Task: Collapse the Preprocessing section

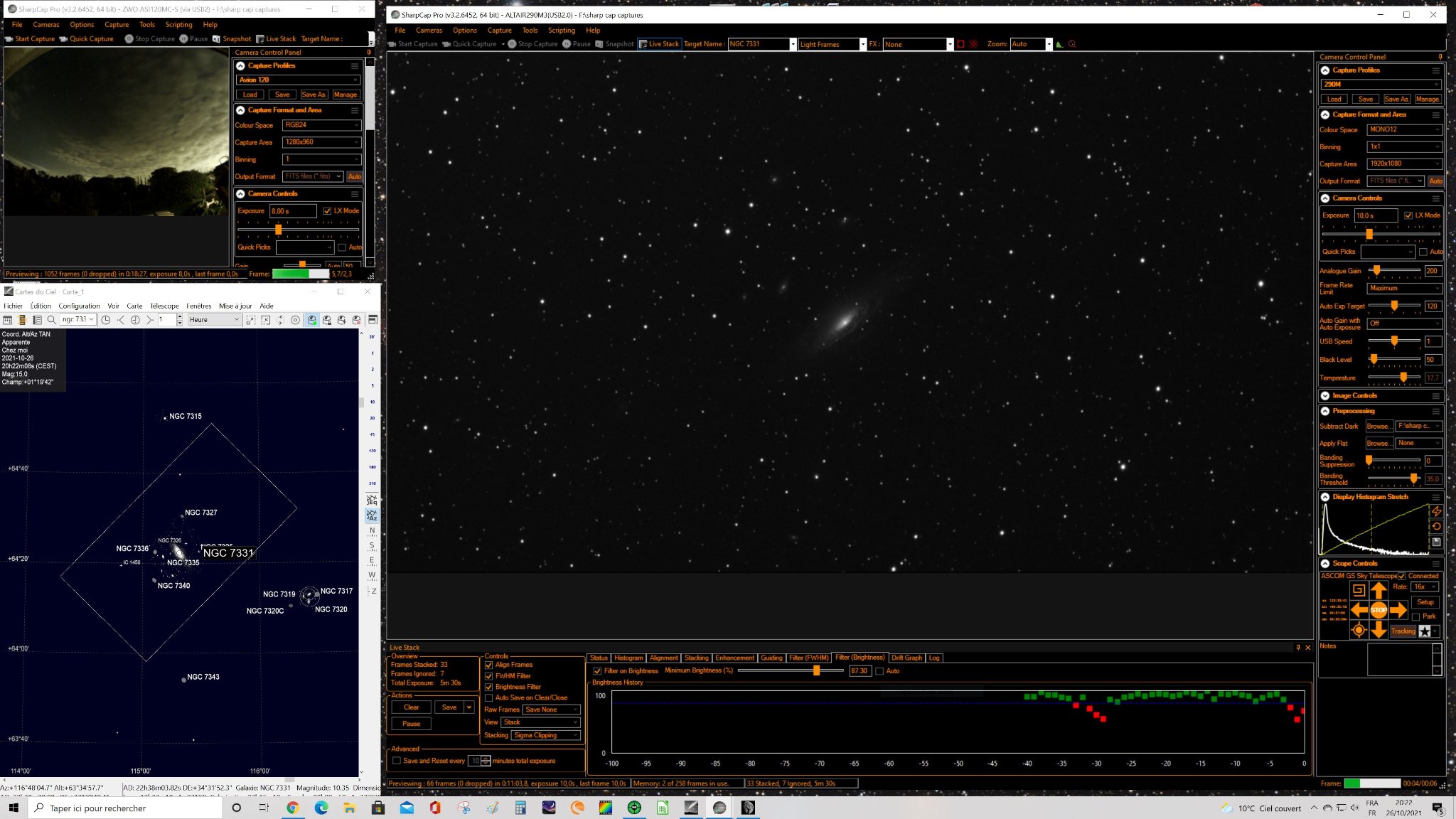Action: click(x=1325, y=411)
